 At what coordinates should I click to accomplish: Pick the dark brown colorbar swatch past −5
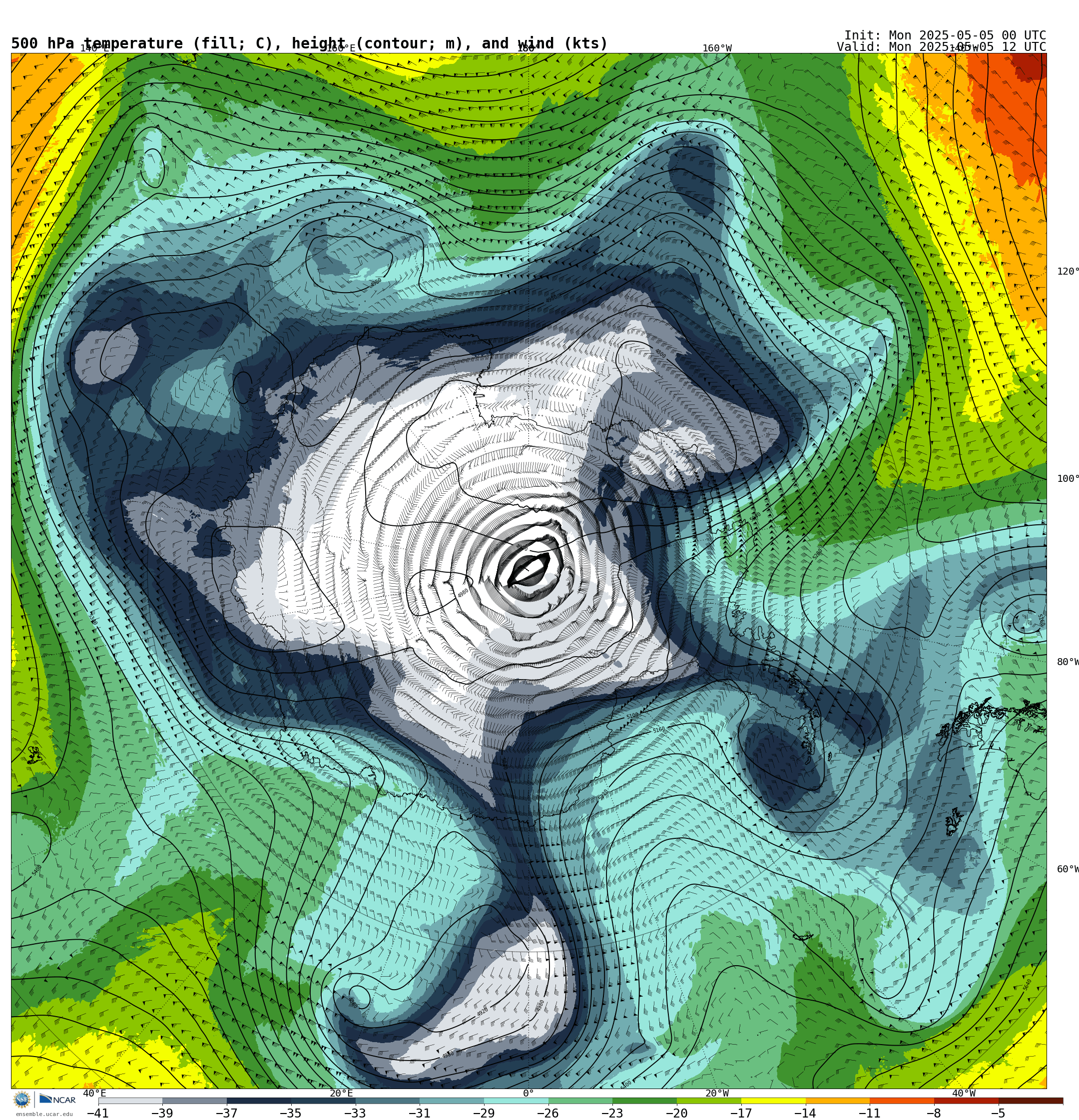point(1031,1101)
